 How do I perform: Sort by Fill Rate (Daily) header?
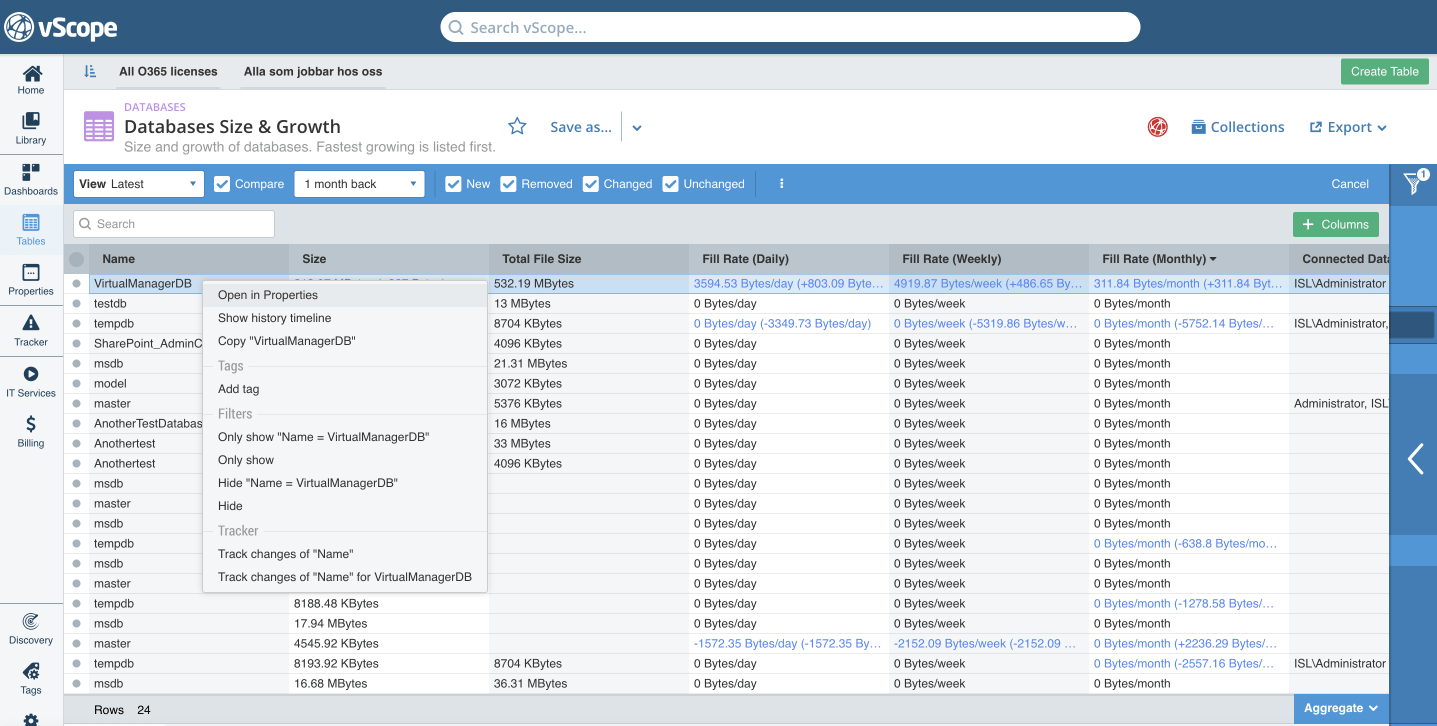[x=789, y=259]
